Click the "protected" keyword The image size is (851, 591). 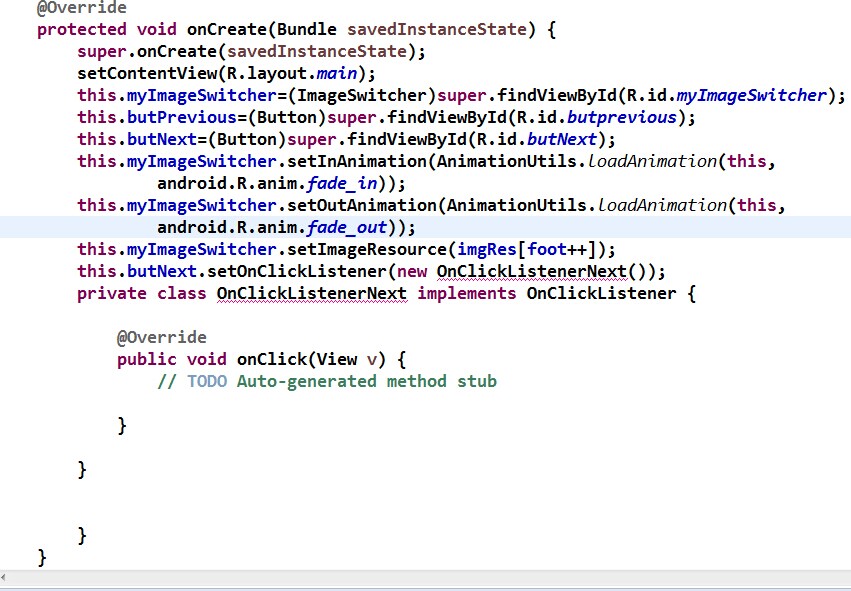tap(81, 29)
